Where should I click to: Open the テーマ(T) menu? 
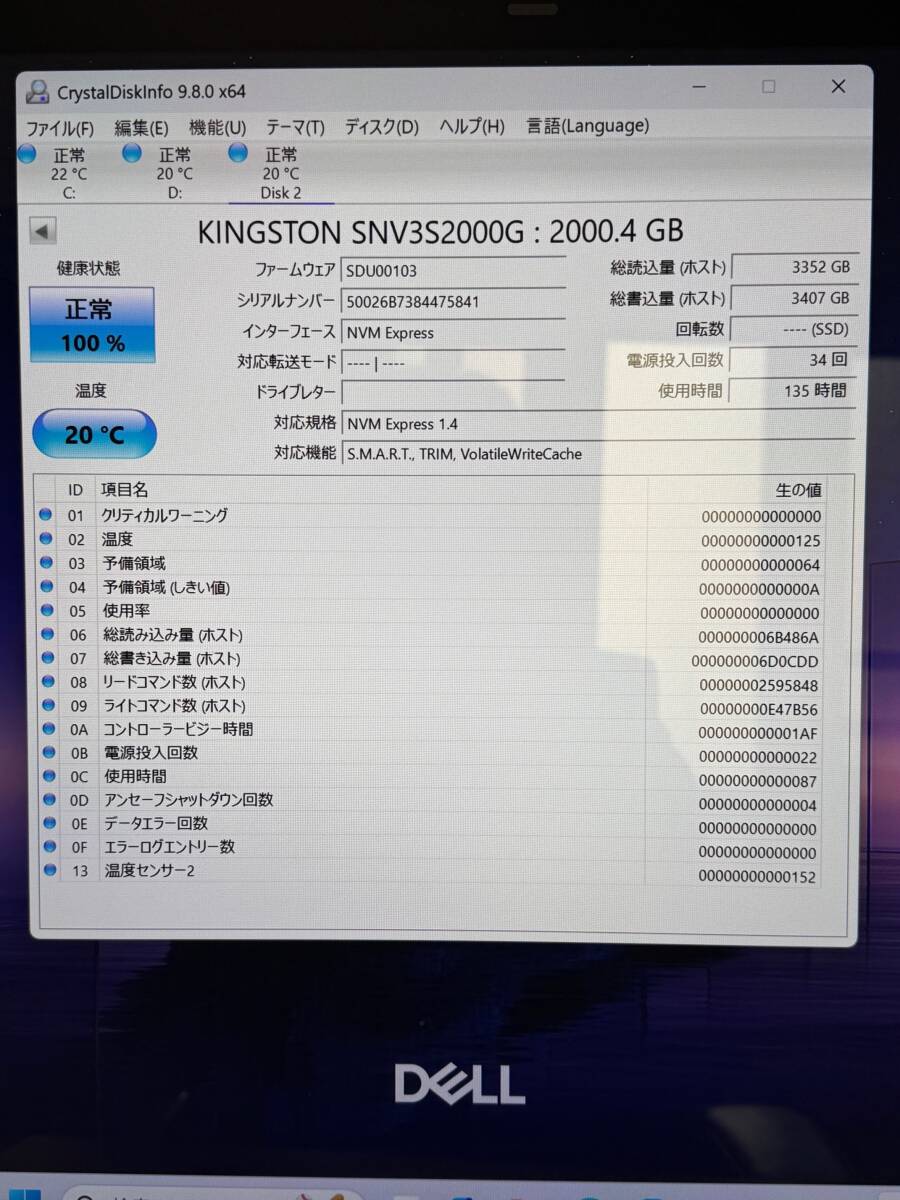tap(294, 127)
